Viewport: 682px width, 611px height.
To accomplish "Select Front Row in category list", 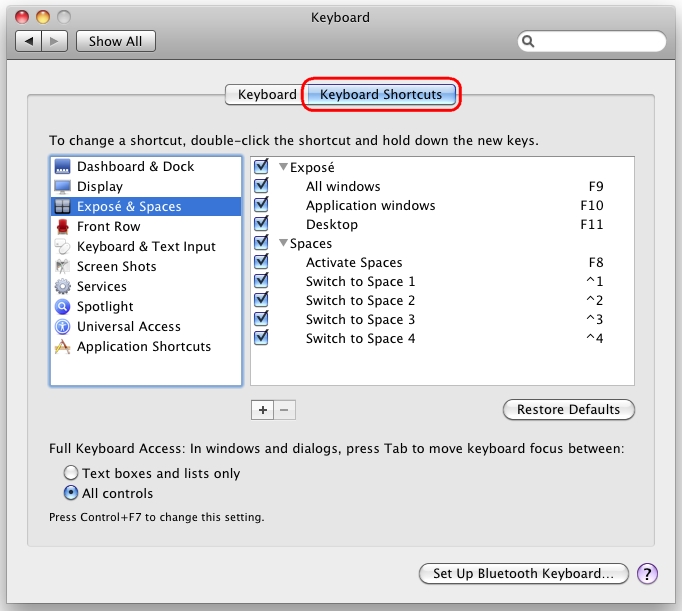I will click(x=146, y=227).
